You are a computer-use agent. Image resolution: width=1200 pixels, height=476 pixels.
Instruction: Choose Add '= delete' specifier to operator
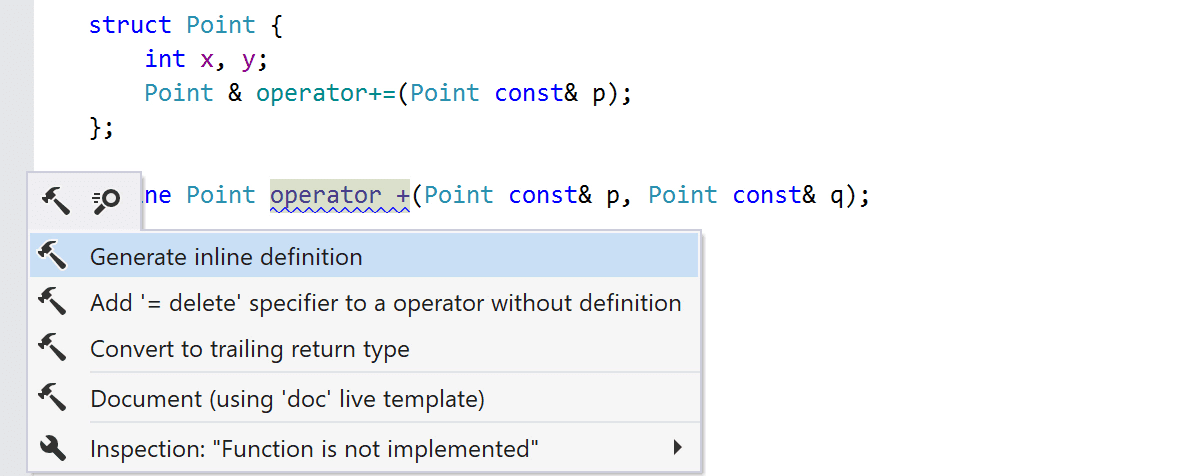pos(364,302)
